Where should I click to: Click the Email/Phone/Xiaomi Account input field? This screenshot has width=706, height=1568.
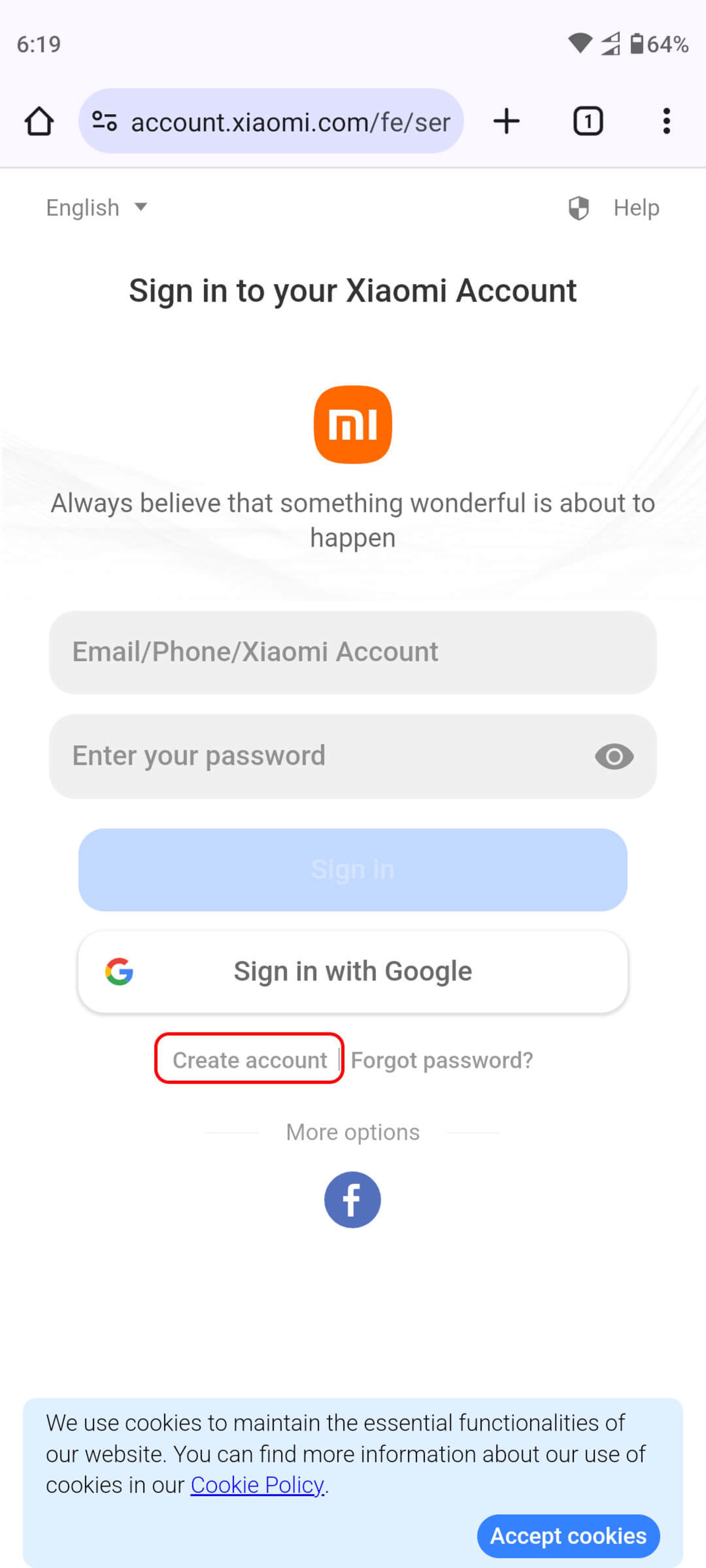pos(353,652)
